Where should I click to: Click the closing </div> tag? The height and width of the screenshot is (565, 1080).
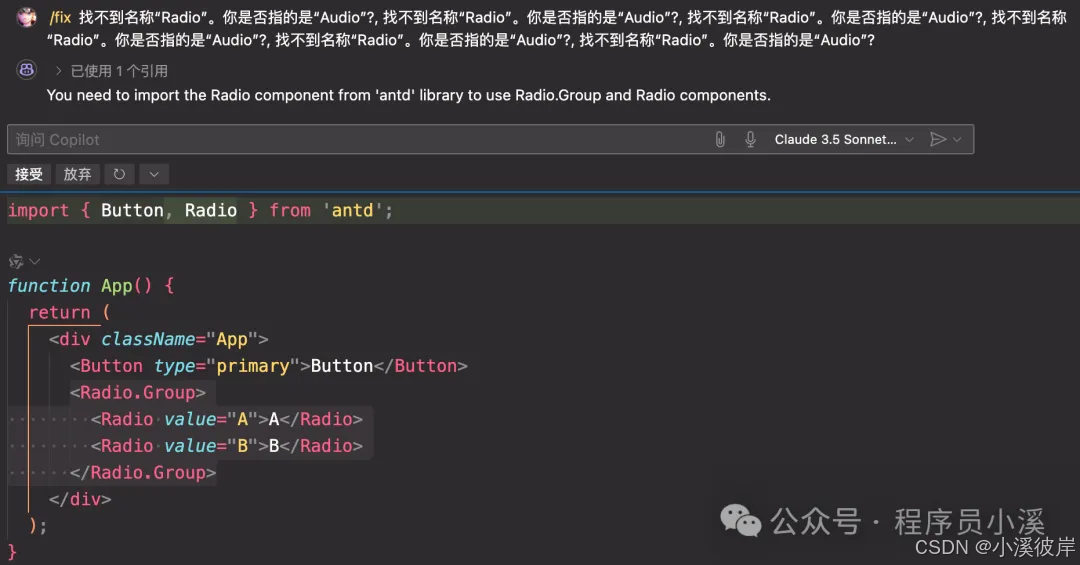coord(80,499)
